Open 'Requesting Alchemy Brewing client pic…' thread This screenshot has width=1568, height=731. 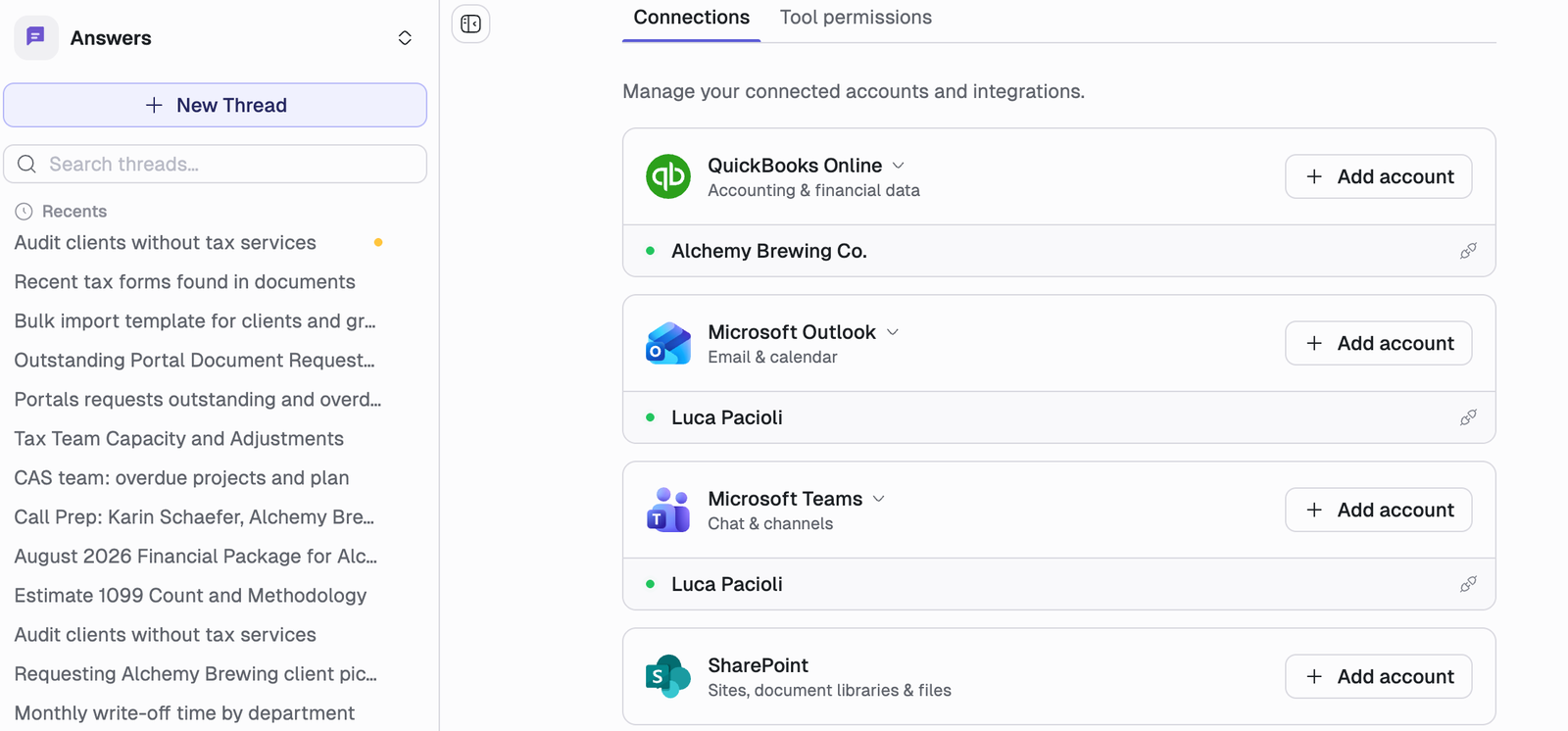pyautogui.click(x=196, y=674)
